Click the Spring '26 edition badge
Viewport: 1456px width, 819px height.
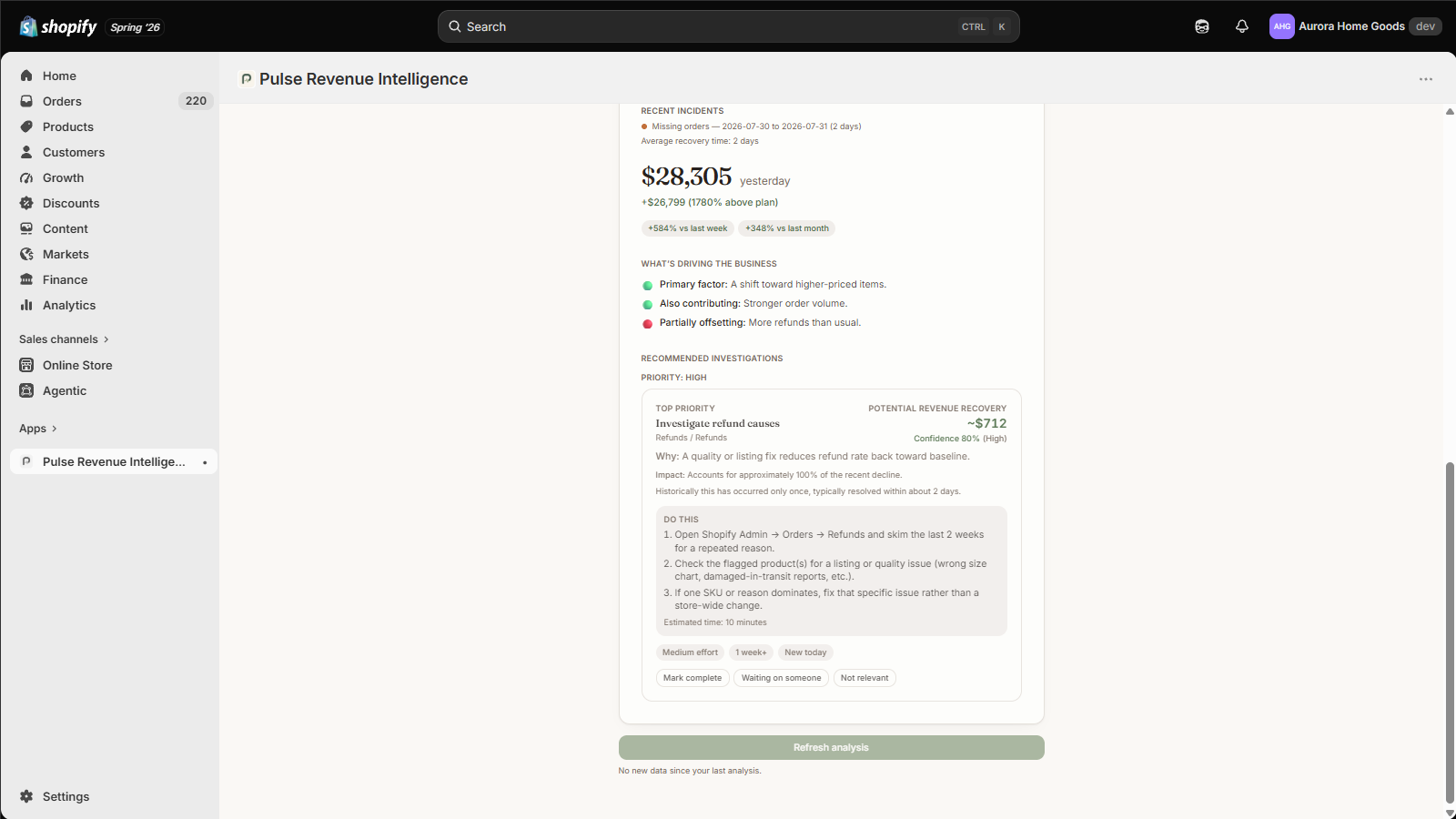(x=135, y=27)
